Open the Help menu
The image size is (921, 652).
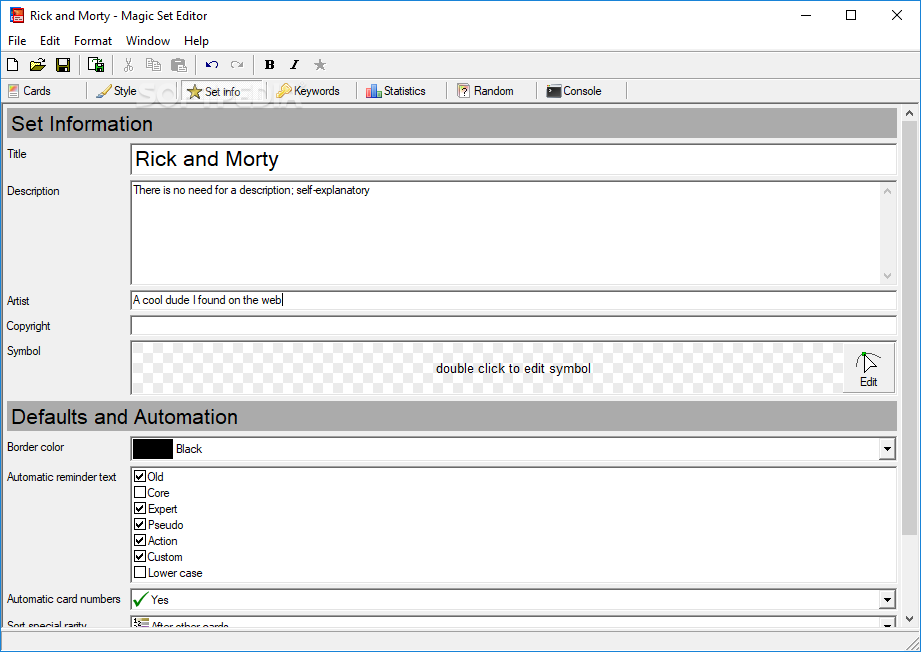click(x=196, y=41)
